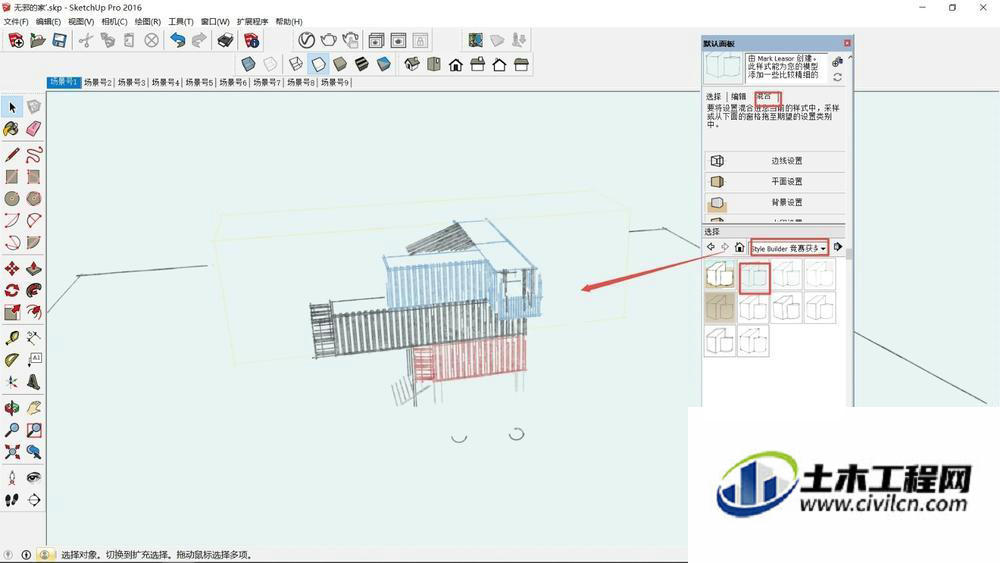Open the 选择 tab in styles panel
The width and height of the screenshot is (1000, 563).
(714, 97)
